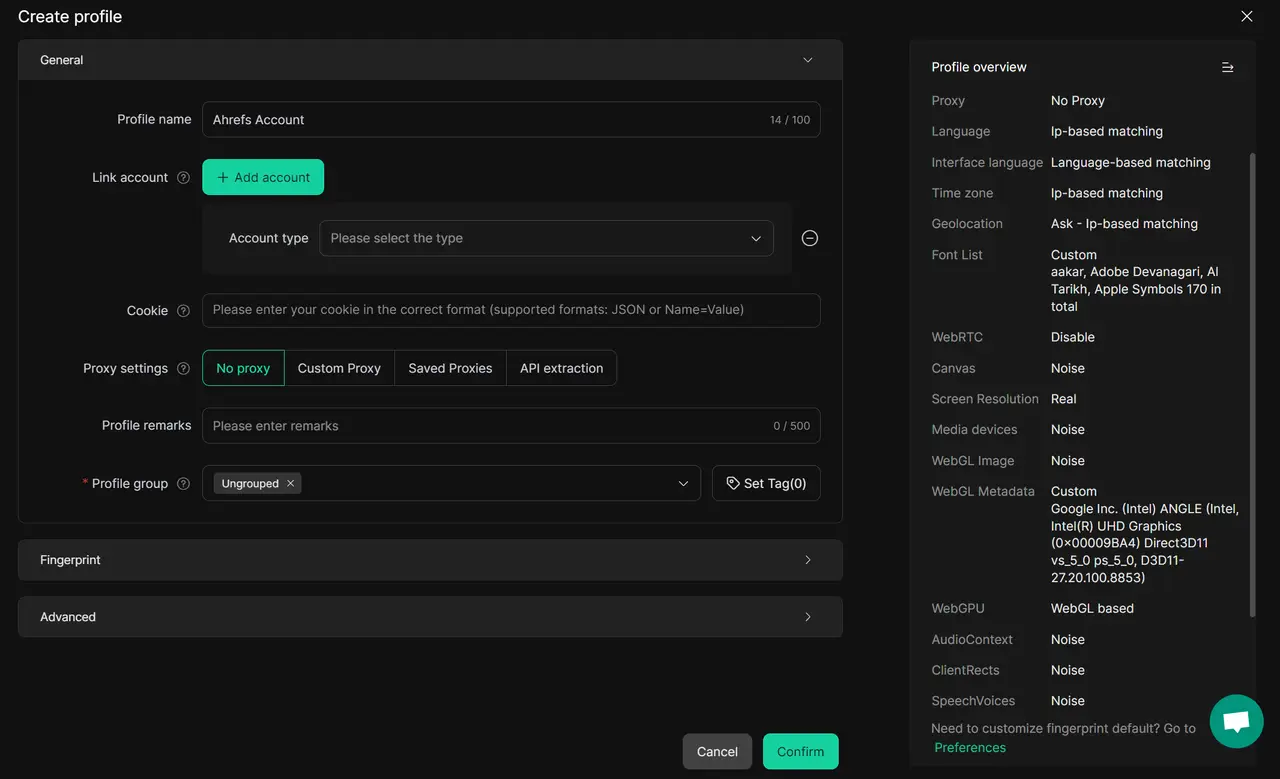Choose the Saved Proxies option

pyautogui.click(x=450, y=368)
